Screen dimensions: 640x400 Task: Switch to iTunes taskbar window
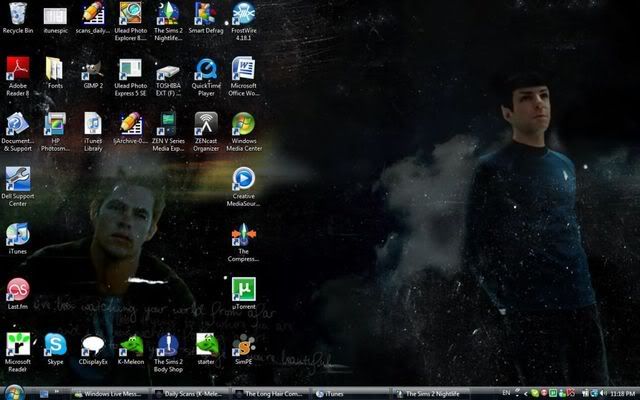coord(352,394)
